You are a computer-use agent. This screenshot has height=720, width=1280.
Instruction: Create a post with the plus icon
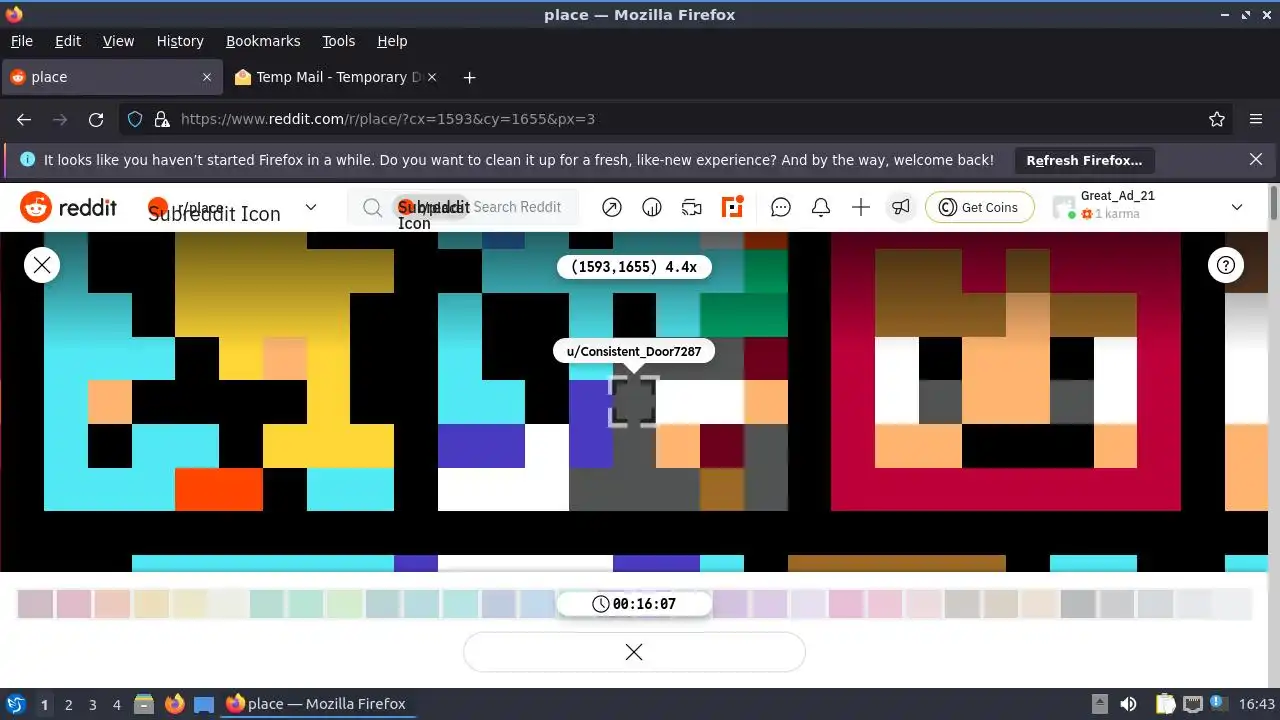coord(861,207)
